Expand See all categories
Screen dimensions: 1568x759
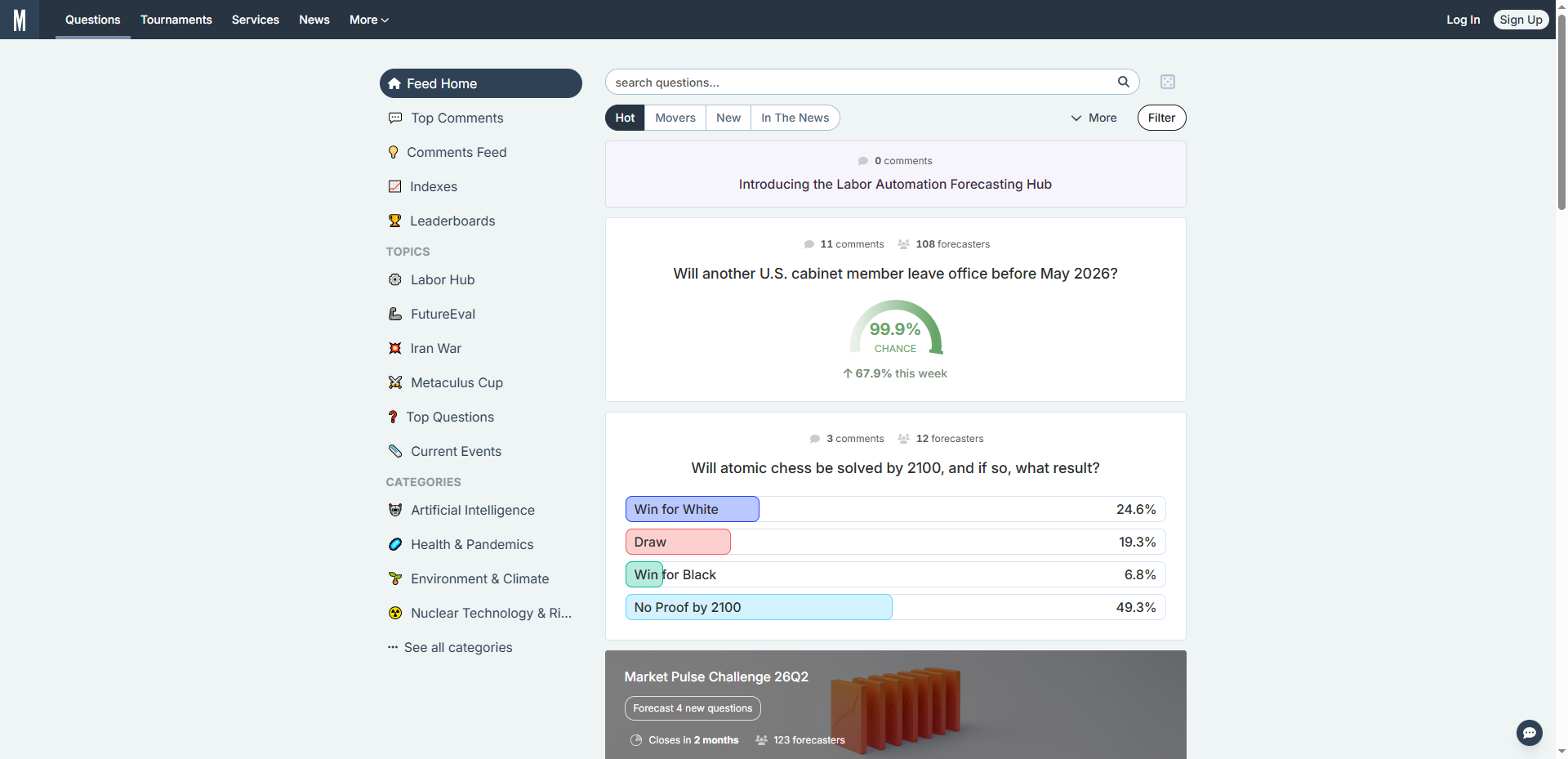coord(457,647)
